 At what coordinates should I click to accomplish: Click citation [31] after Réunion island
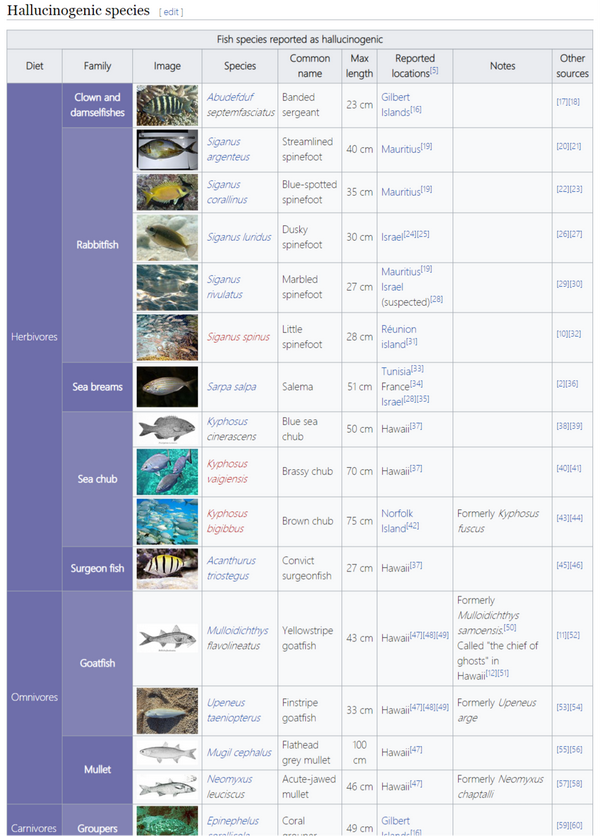412,341
